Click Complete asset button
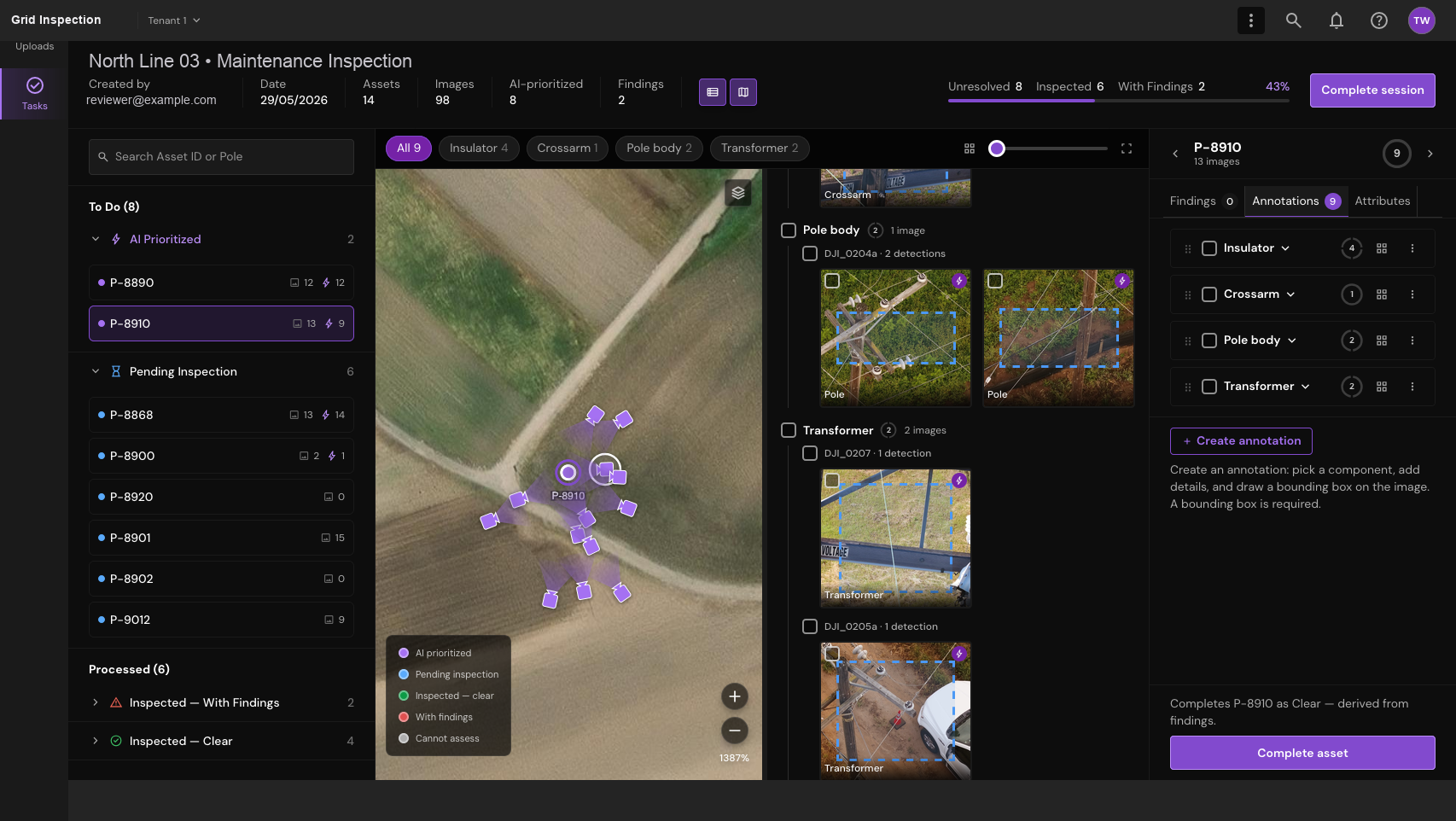Image resolution: width=1456 pixels, height=821 pixels. click(1302, 753)
